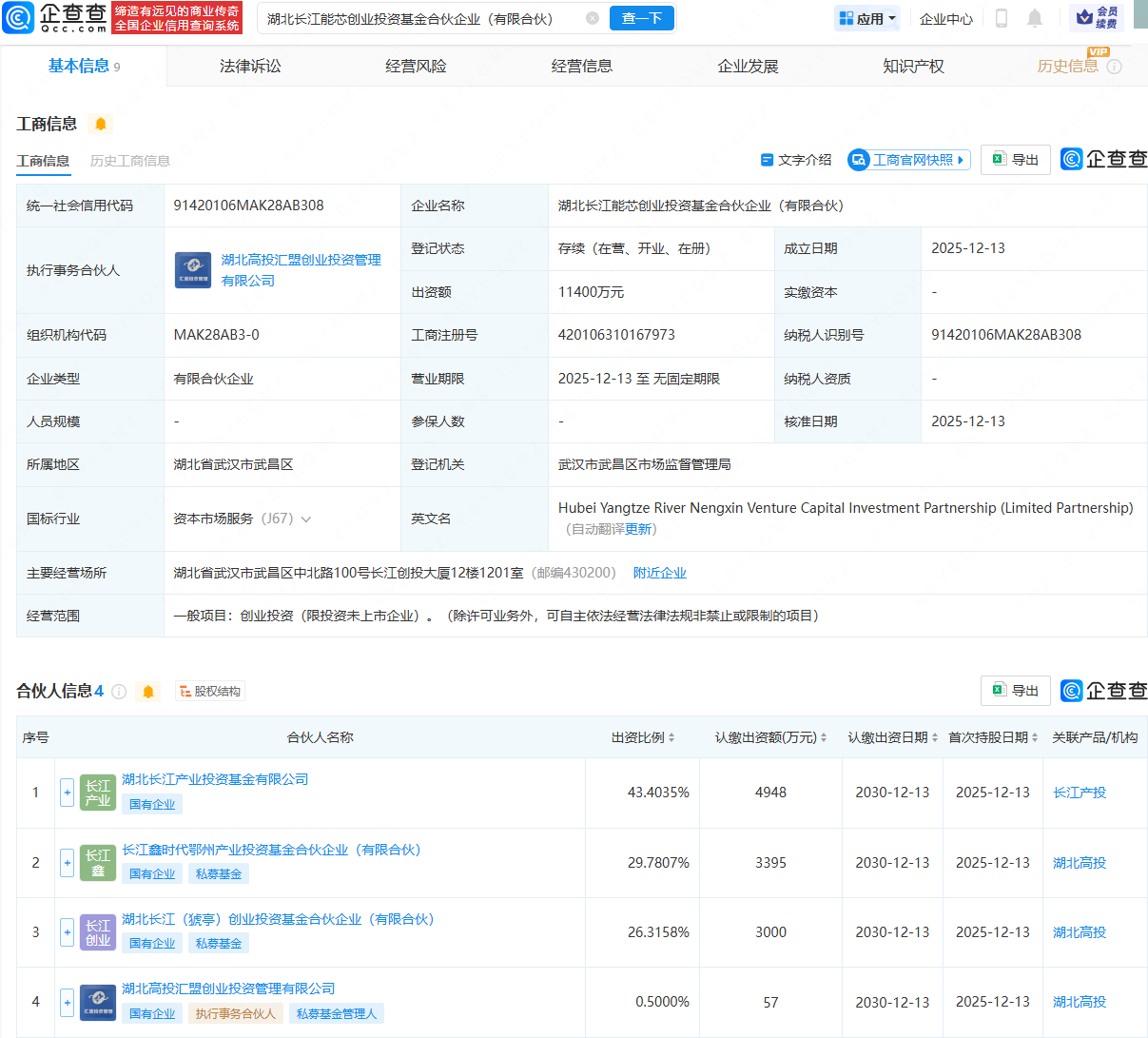Image resolution: width=1148 pixels, height=1038 pixels.
Task: Switch to 法律诉讼 tab
Action: tap(250, 66)
